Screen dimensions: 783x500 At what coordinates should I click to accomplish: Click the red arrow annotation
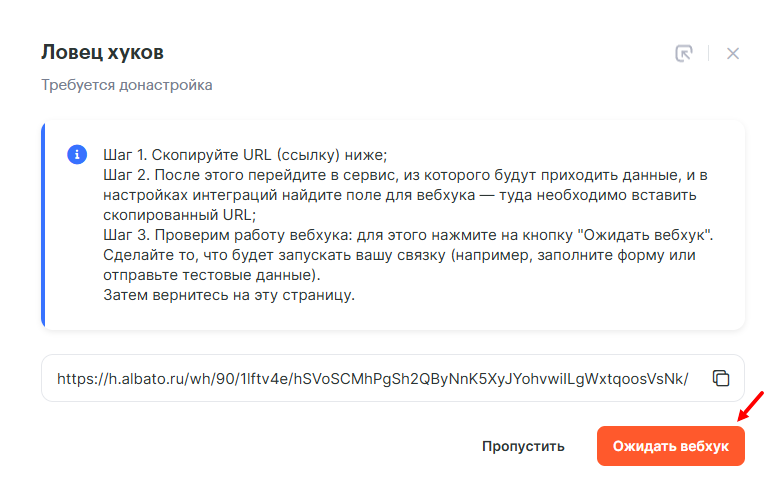750,404
